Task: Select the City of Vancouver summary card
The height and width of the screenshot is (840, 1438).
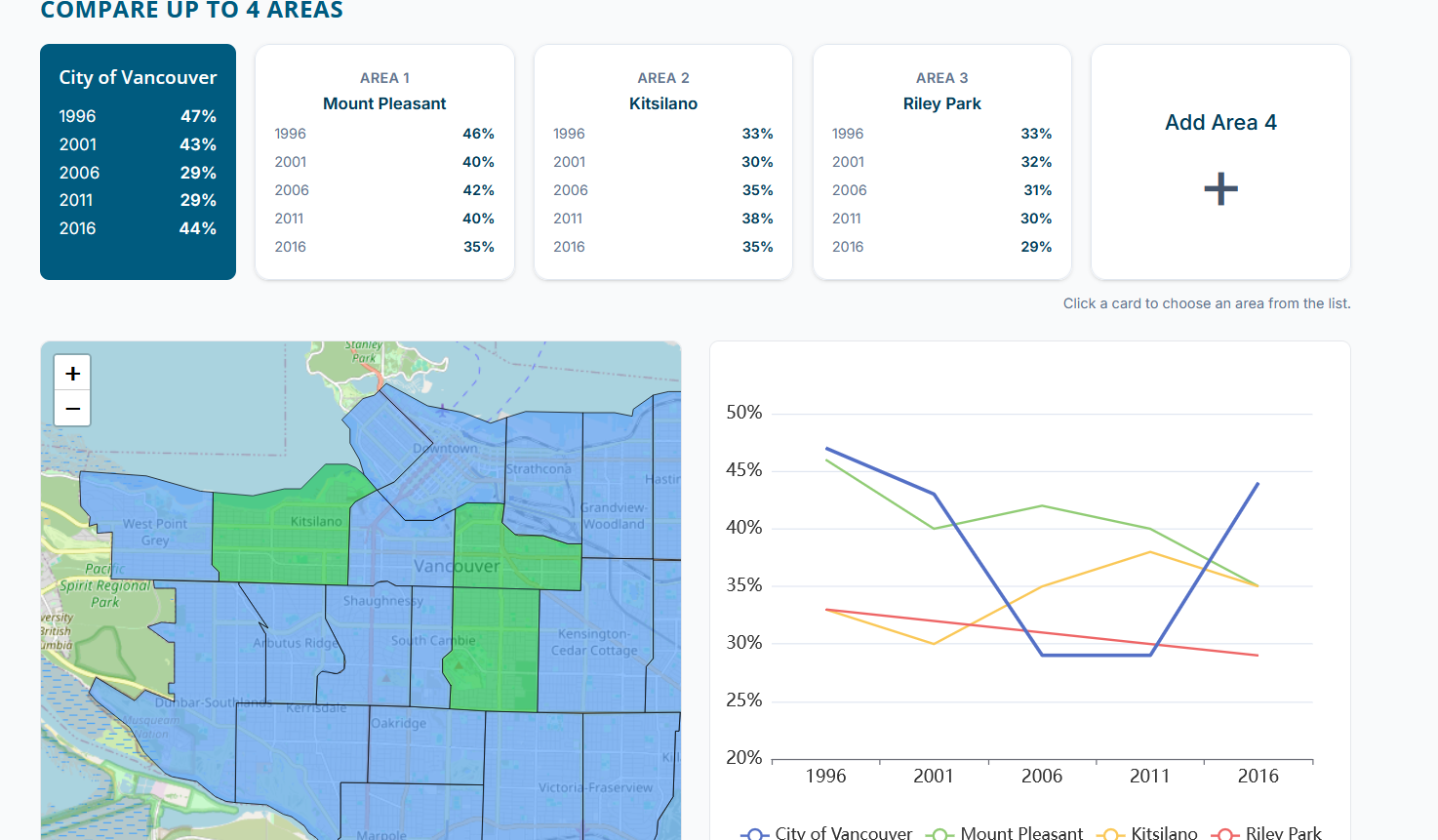Action: click(x=138, y=162)
